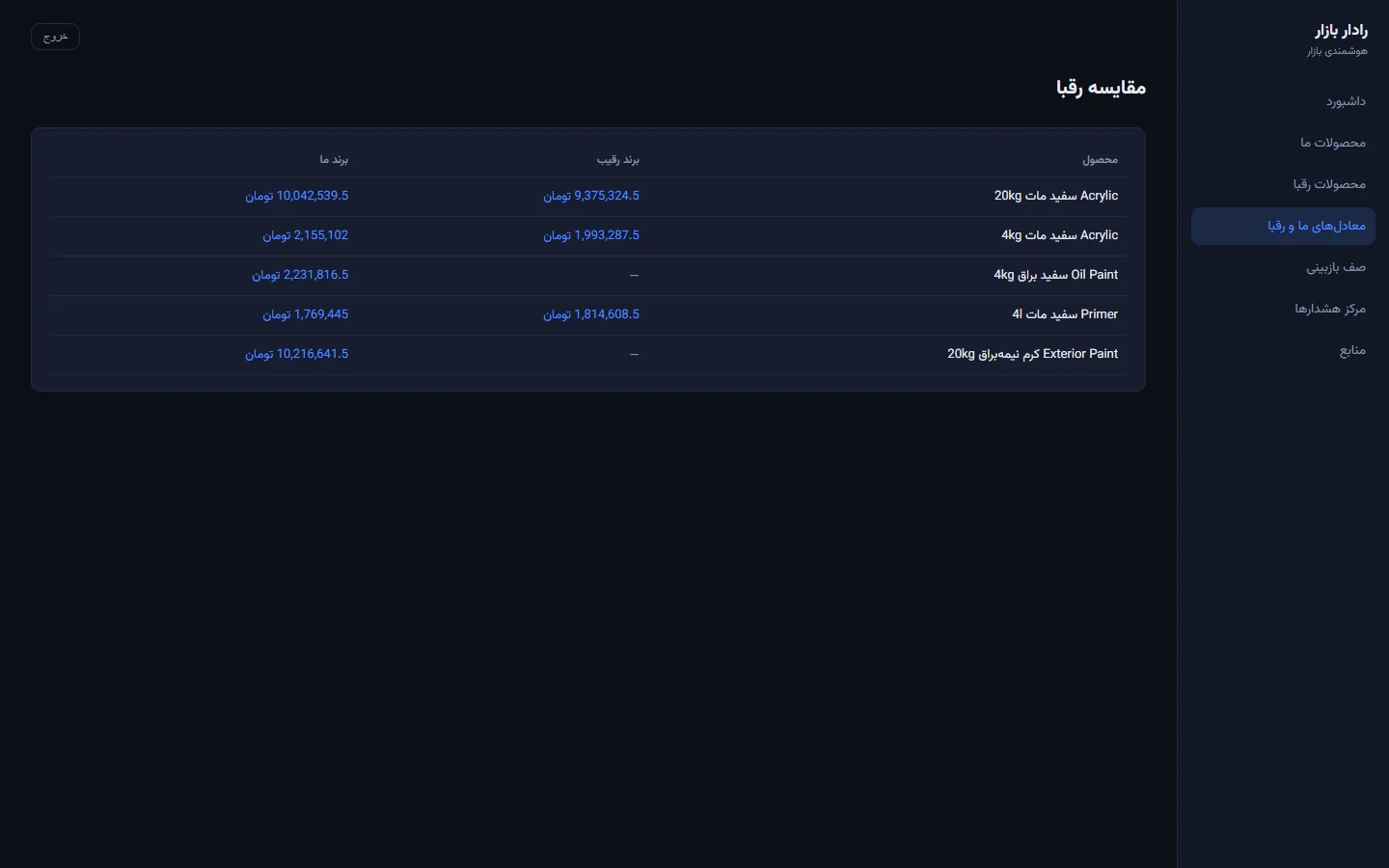Select product 20kg سفید مات Acrylic
This screenshot has height=868, width=1389.
point(1056,196)
